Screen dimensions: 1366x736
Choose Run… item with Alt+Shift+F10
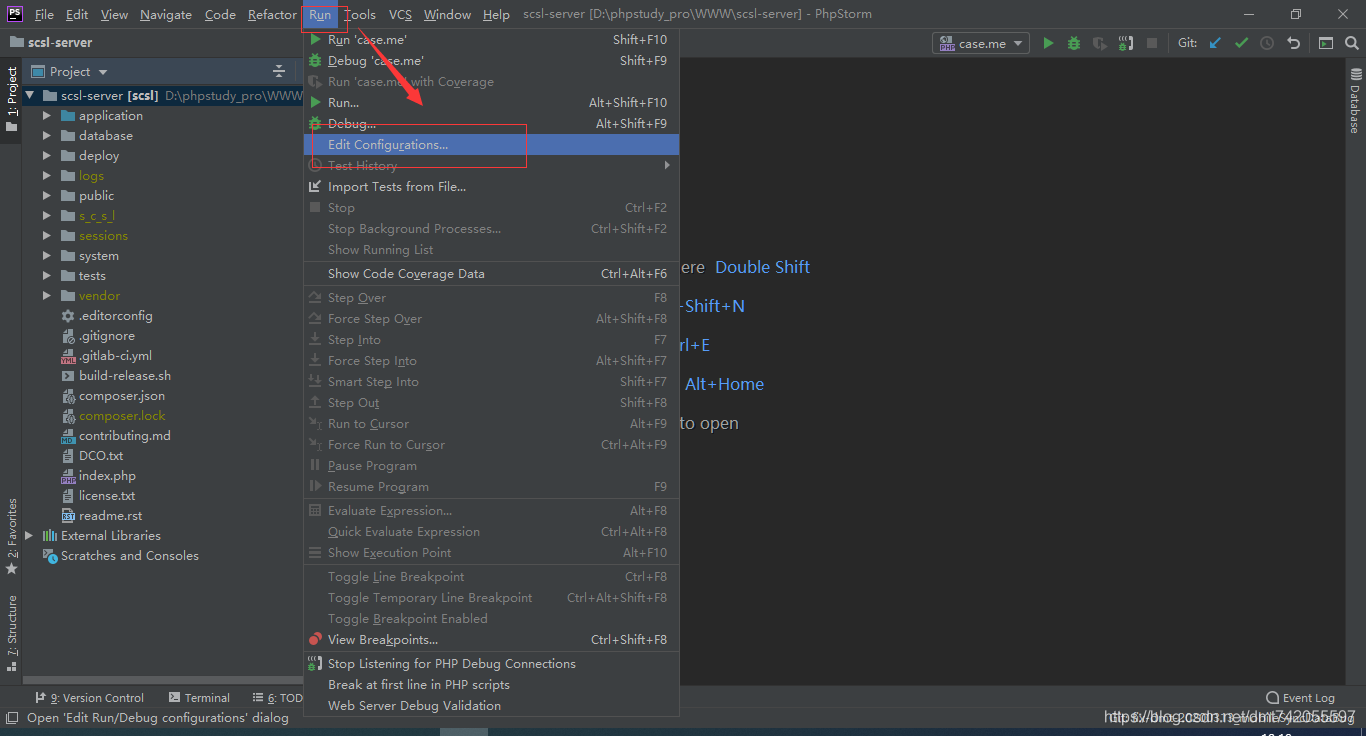[x=491, y=103]
